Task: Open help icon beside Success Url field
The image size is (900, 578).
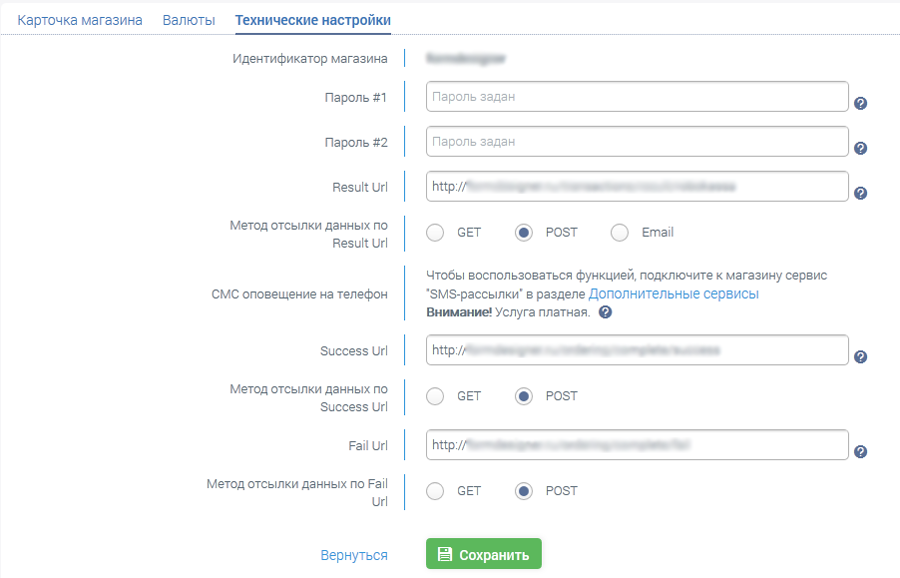Action: (860, 357)
